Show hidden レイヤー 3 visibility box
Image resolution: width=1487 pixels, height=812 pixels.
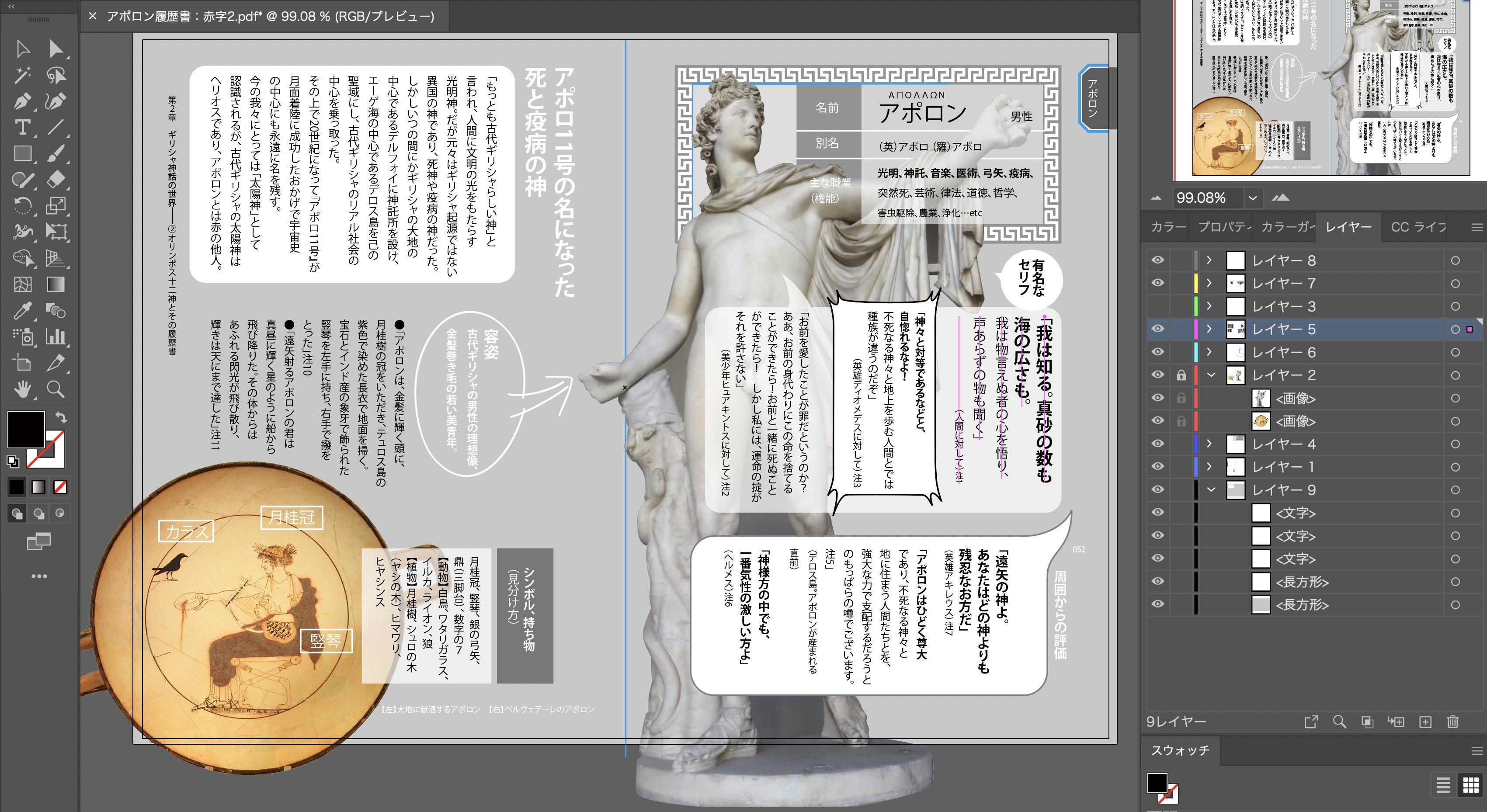1157,306
